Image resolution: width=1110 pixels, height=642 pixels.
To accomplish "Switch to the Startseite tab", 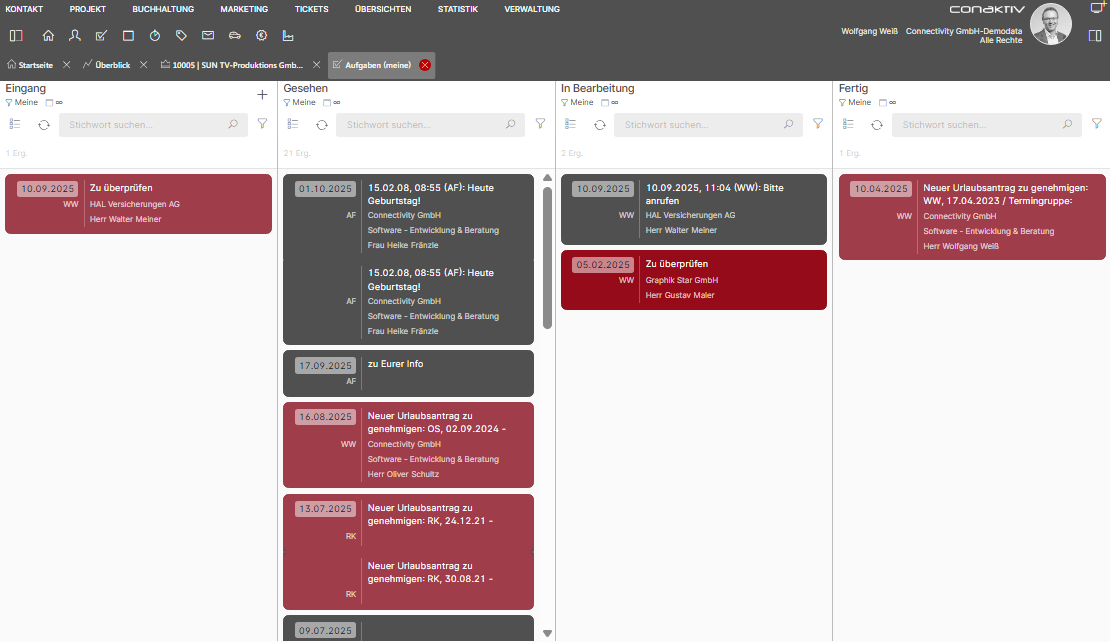I will coord(30,65).
